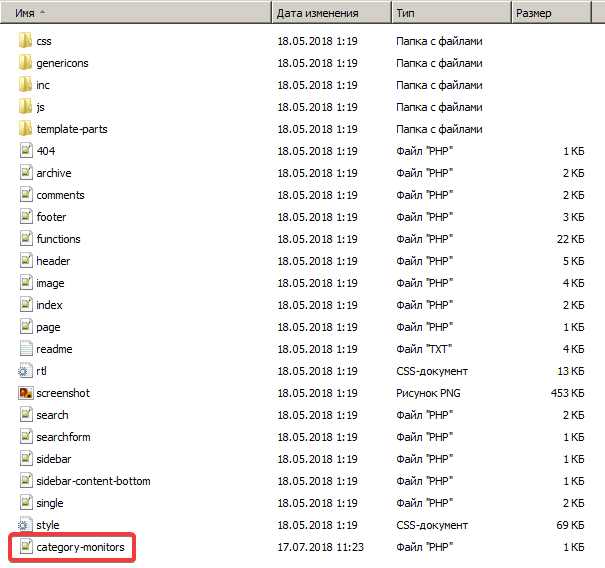The image size is (605, 568).
Task: Select the file named 404
Action: pos(46,151)
